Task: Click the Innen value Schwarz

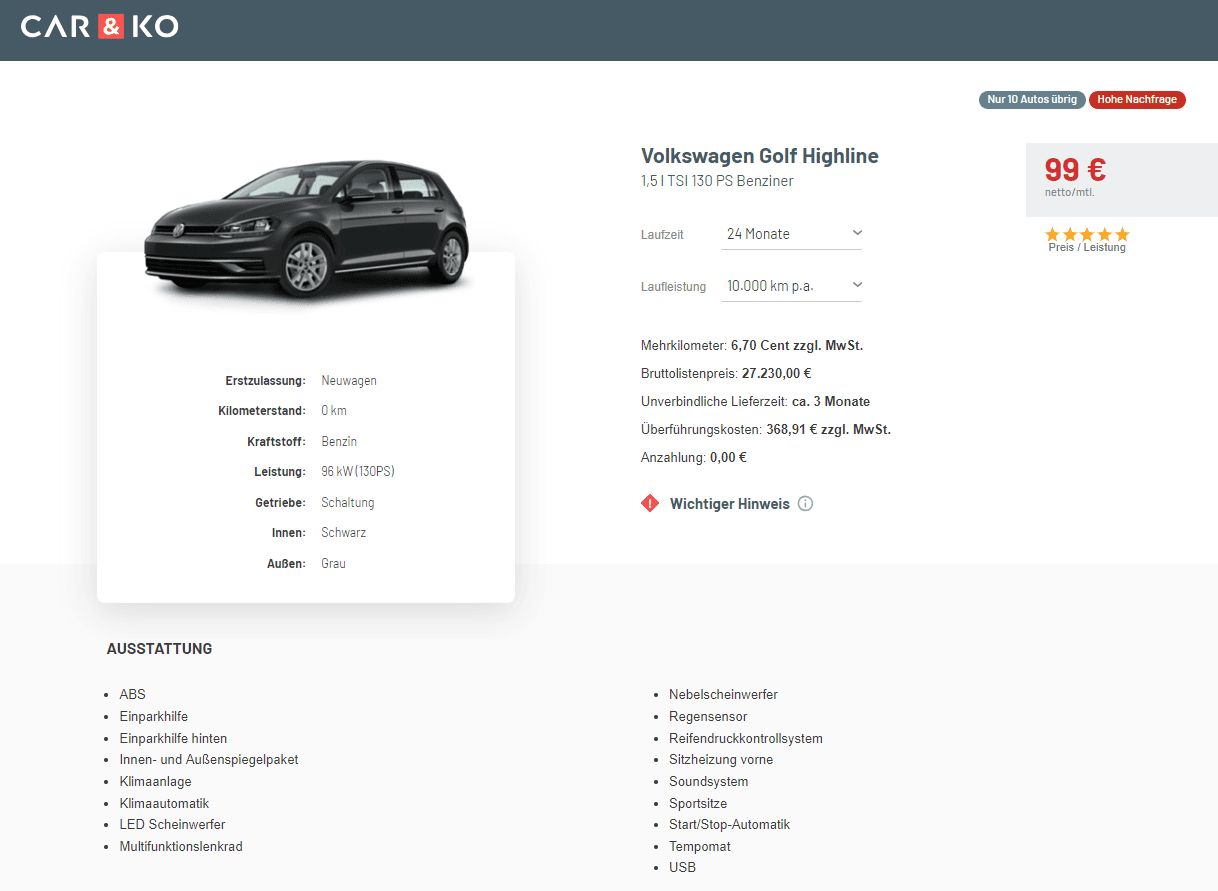Action: click(344, 533)
